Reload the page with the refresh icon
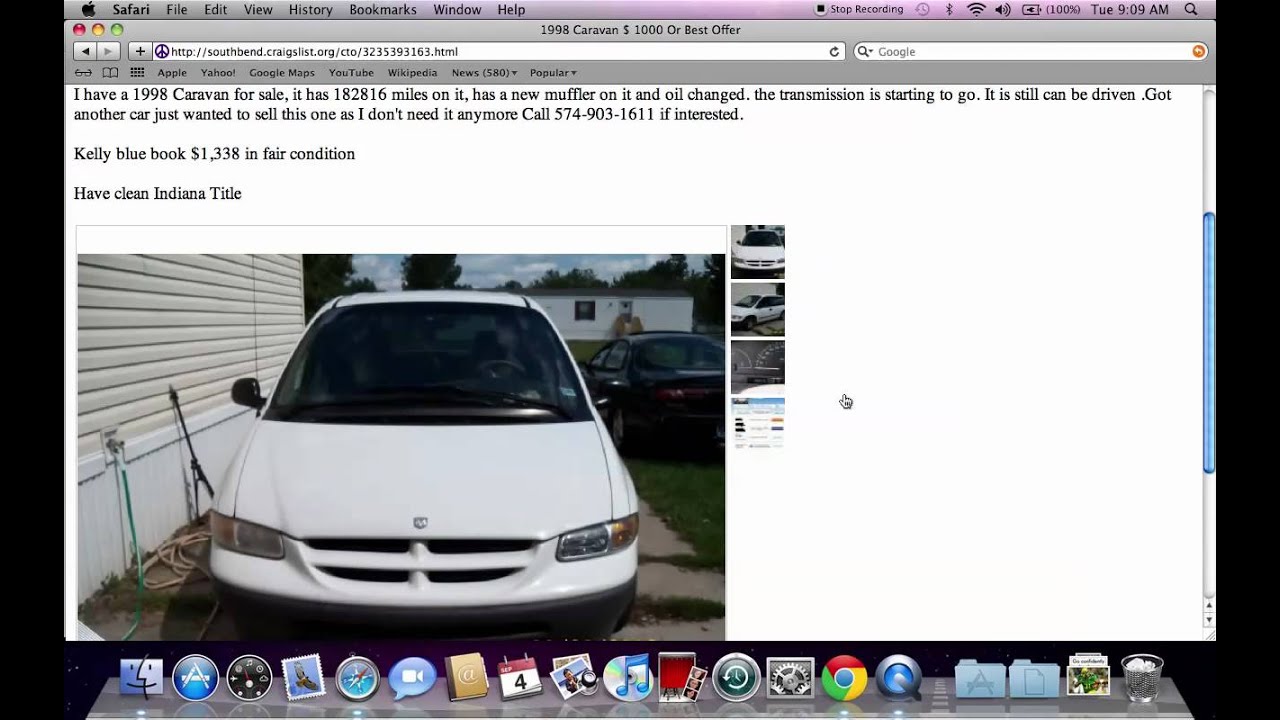Screen dimensions: 1280x720 click(x=834, y=51)
